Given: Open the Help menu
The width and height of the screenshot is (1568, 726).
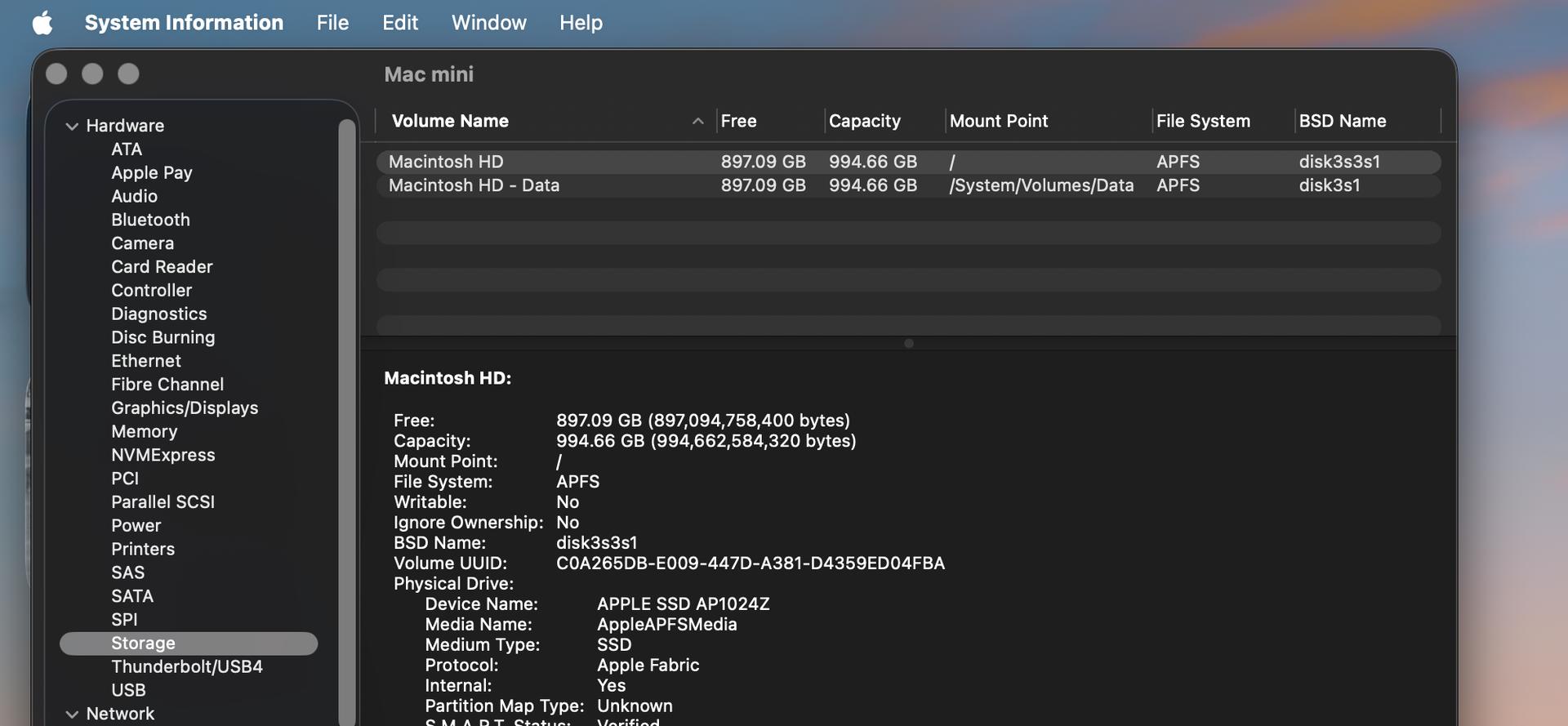Looking at the screenshot, I should pyautogui.click(x=581, y=23).
